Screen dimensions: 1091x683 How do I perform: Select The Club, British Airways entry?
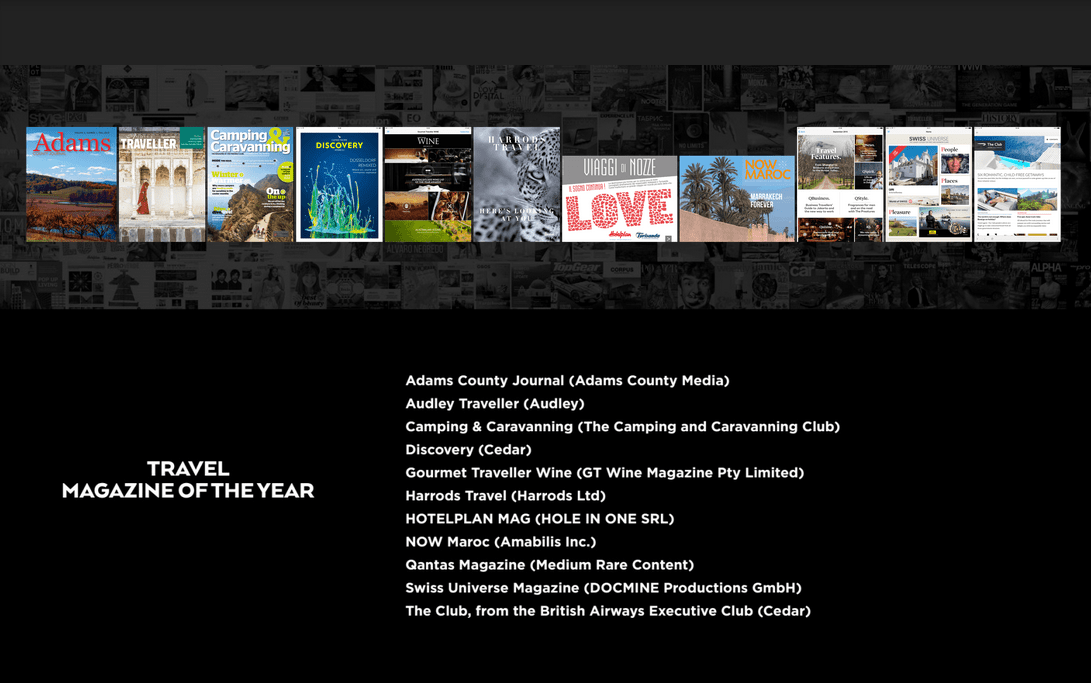[x=608, y=611]
